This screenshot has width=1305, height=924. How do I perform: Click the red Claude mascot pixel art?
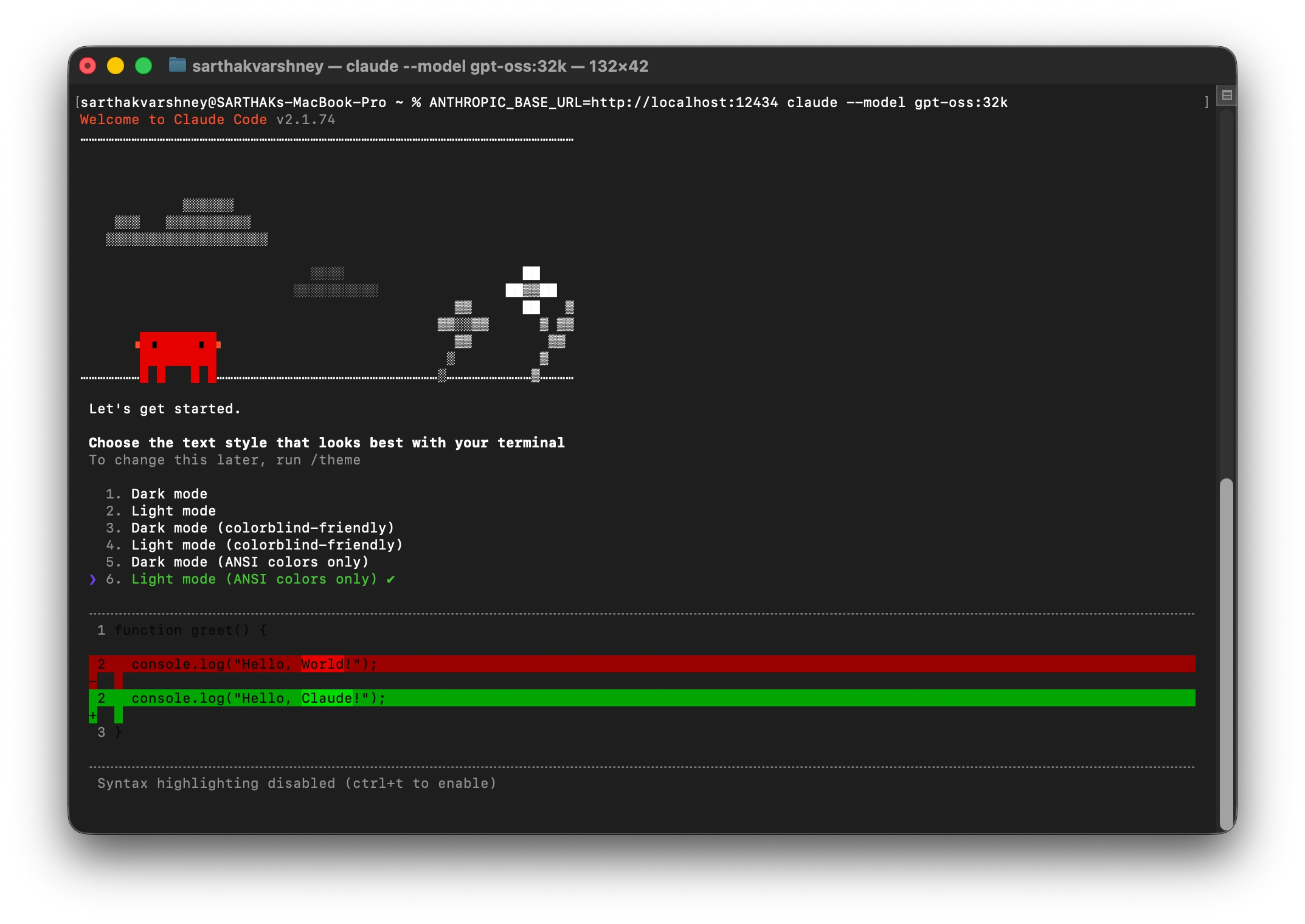coord(178,357)
